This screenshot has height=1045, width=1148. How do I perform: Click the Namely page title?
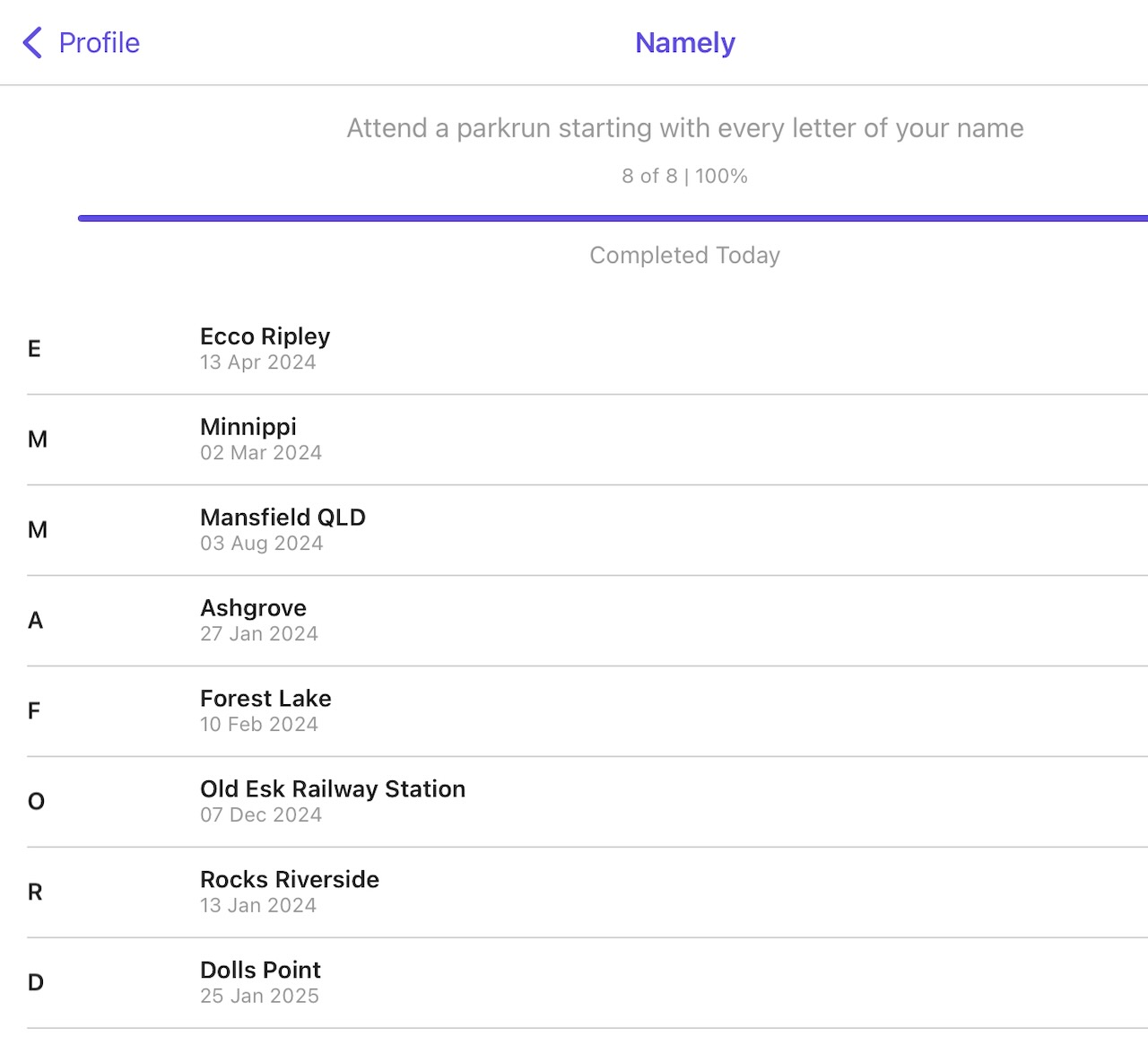tap(685, 42)
